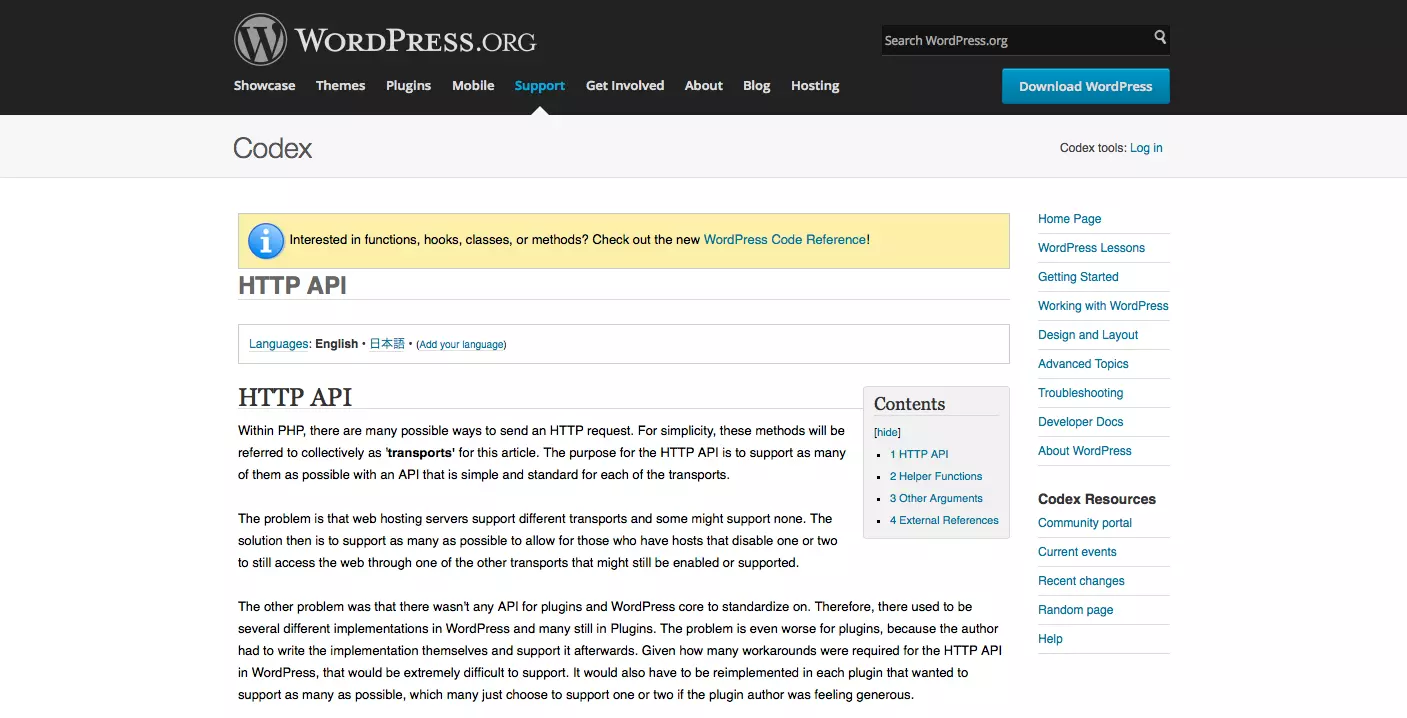The height and width of the screenshot is (718, 1407).
Task: Click the bold 'transports' word
Action: click(x=420, y=453)
